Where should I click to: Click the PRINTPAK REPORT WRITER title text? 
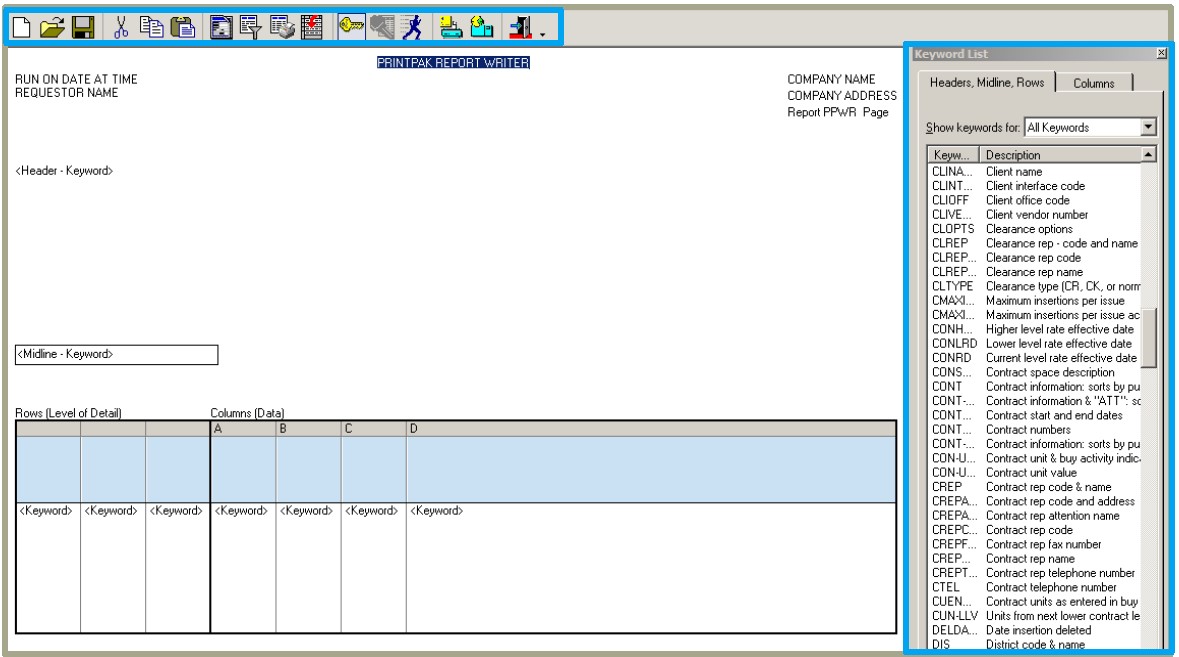[453, 62]
